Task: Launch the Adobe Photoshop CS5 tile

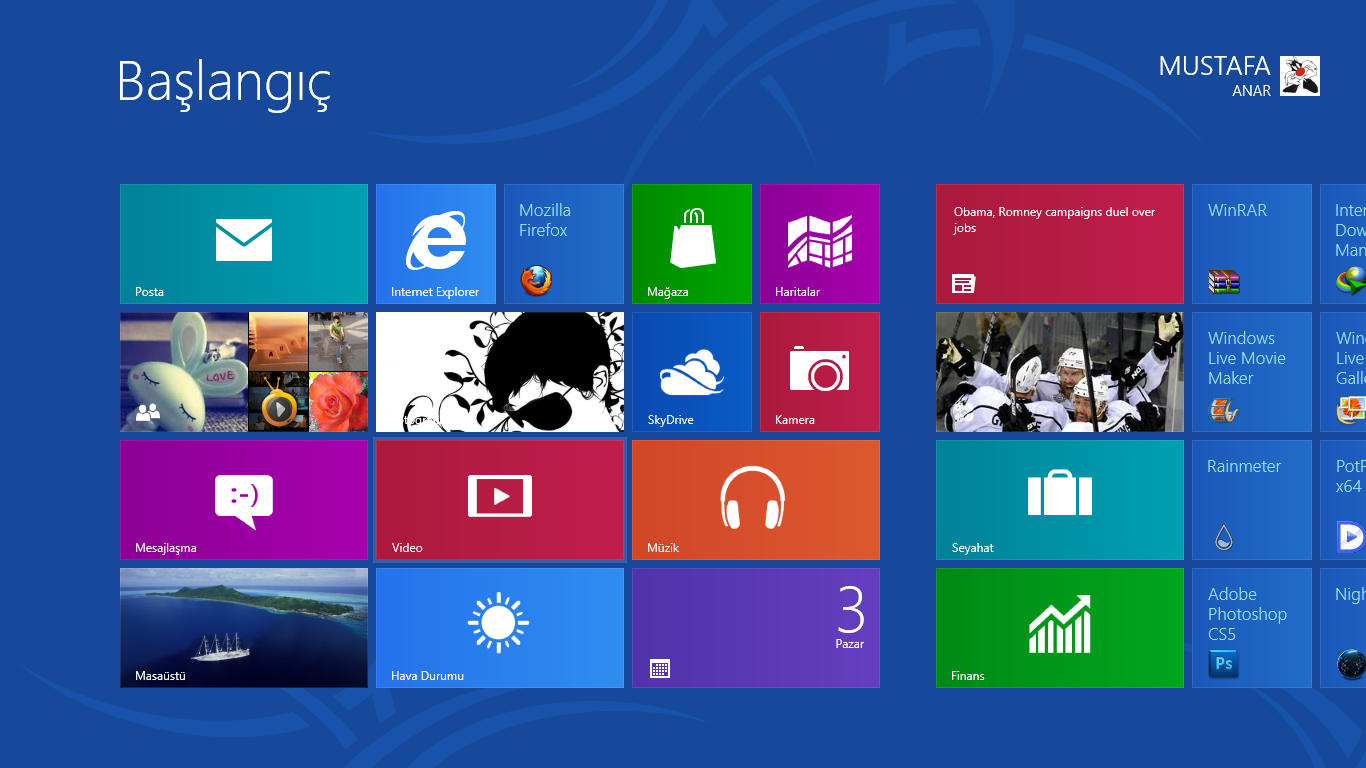Action: [1252, 628]
